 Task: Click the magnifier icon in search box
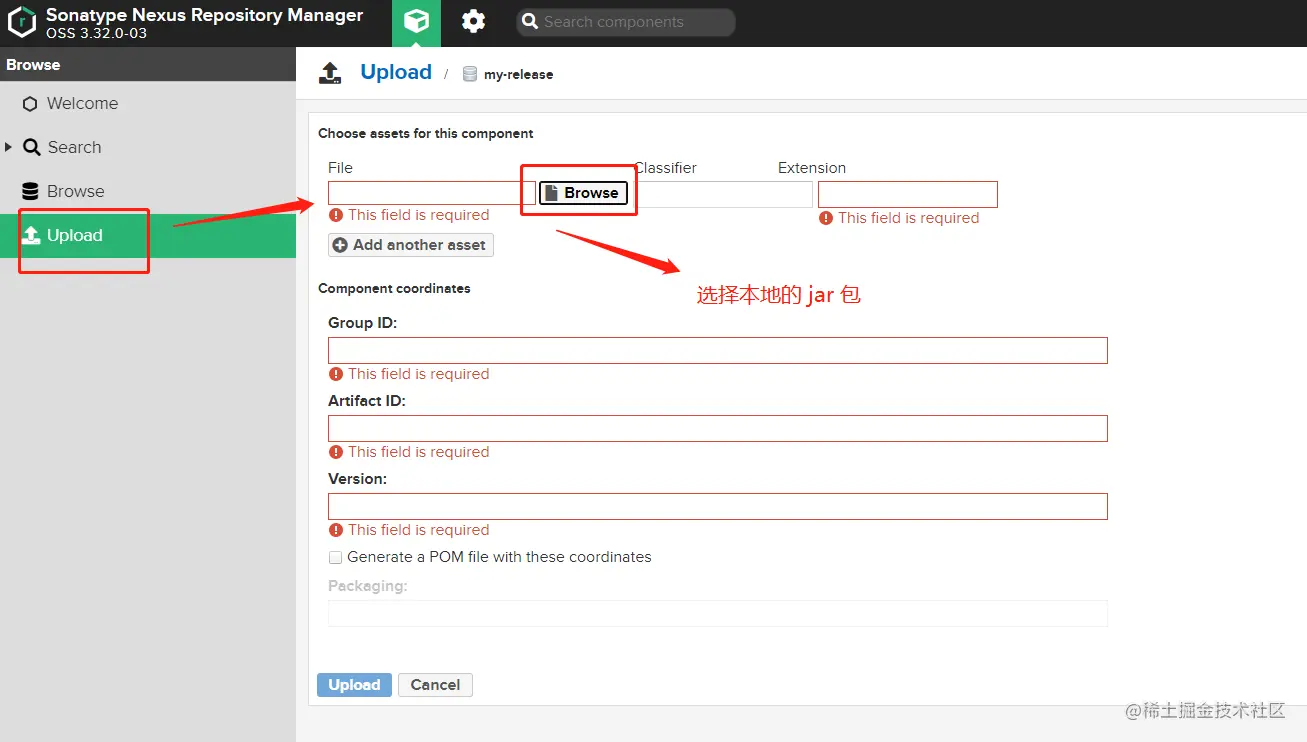coord(531,22)
